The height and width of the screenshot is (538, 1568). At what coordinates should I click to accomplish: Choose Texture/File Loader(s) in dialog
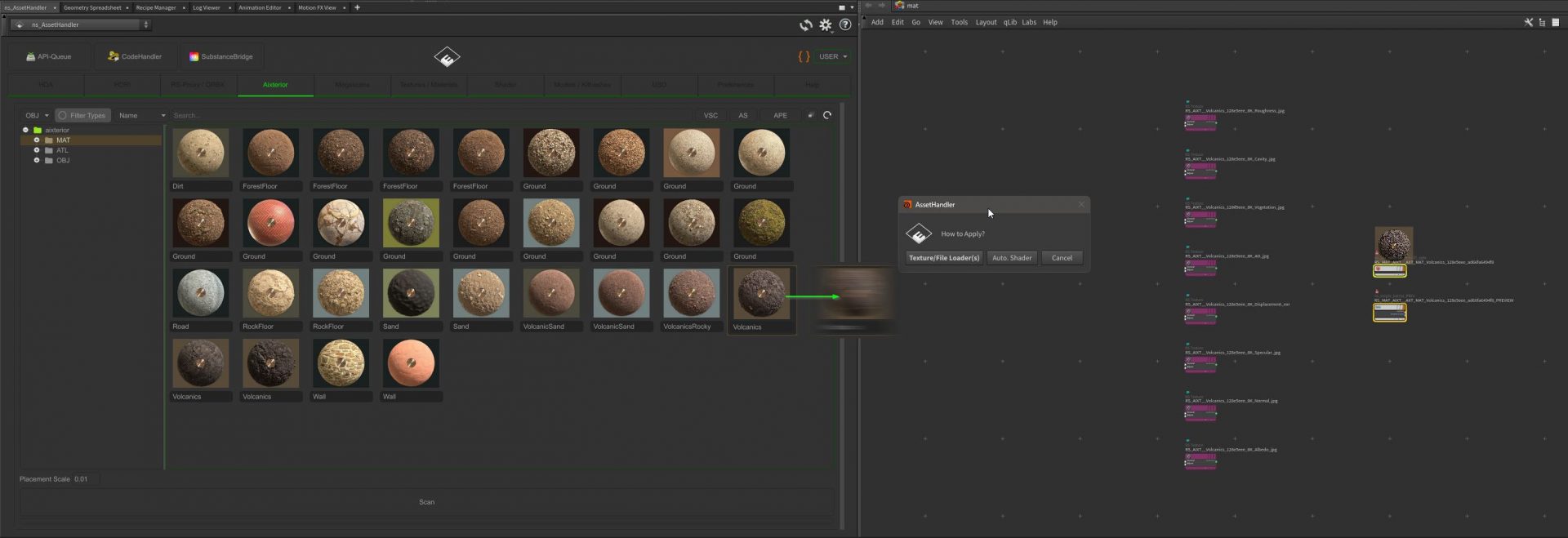coord(943,258)
